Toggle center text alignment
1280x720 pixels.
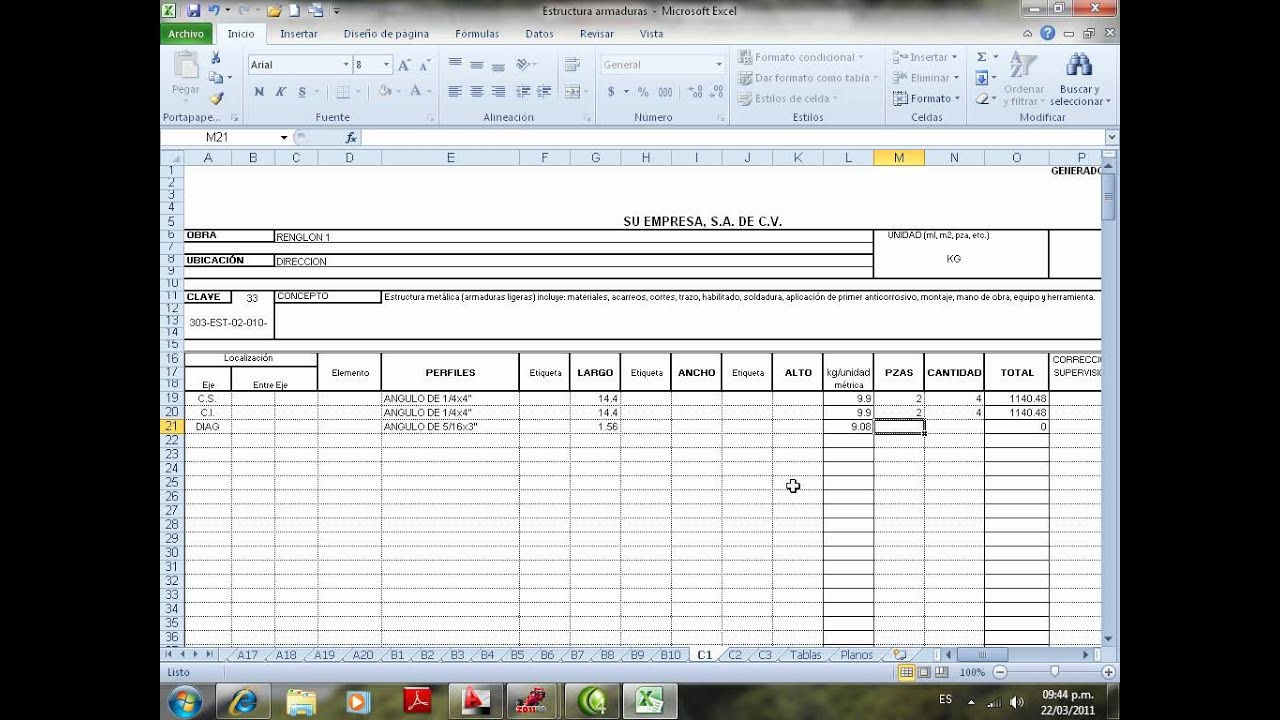point(476,92)
